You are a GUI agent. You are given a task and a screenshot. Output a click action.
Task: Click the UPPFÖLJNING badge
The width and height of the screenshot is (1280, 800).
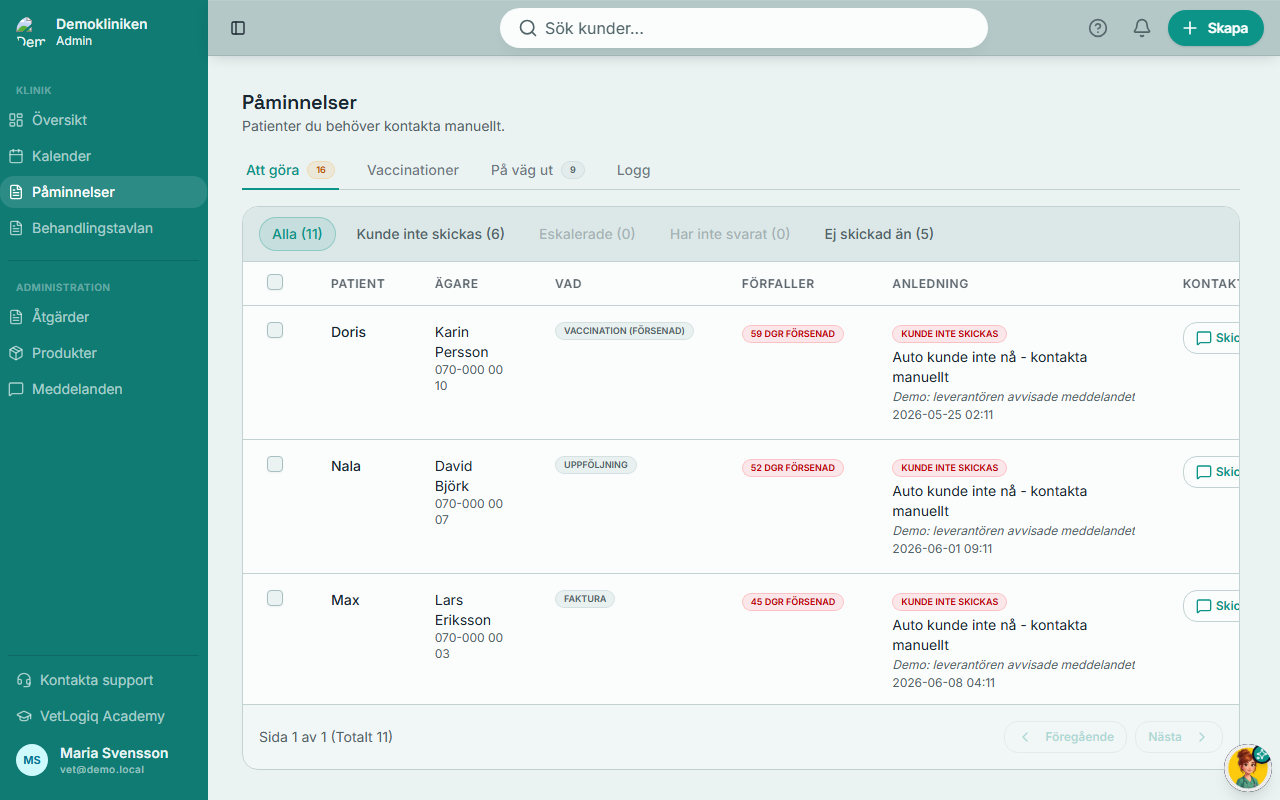point(596,465)
